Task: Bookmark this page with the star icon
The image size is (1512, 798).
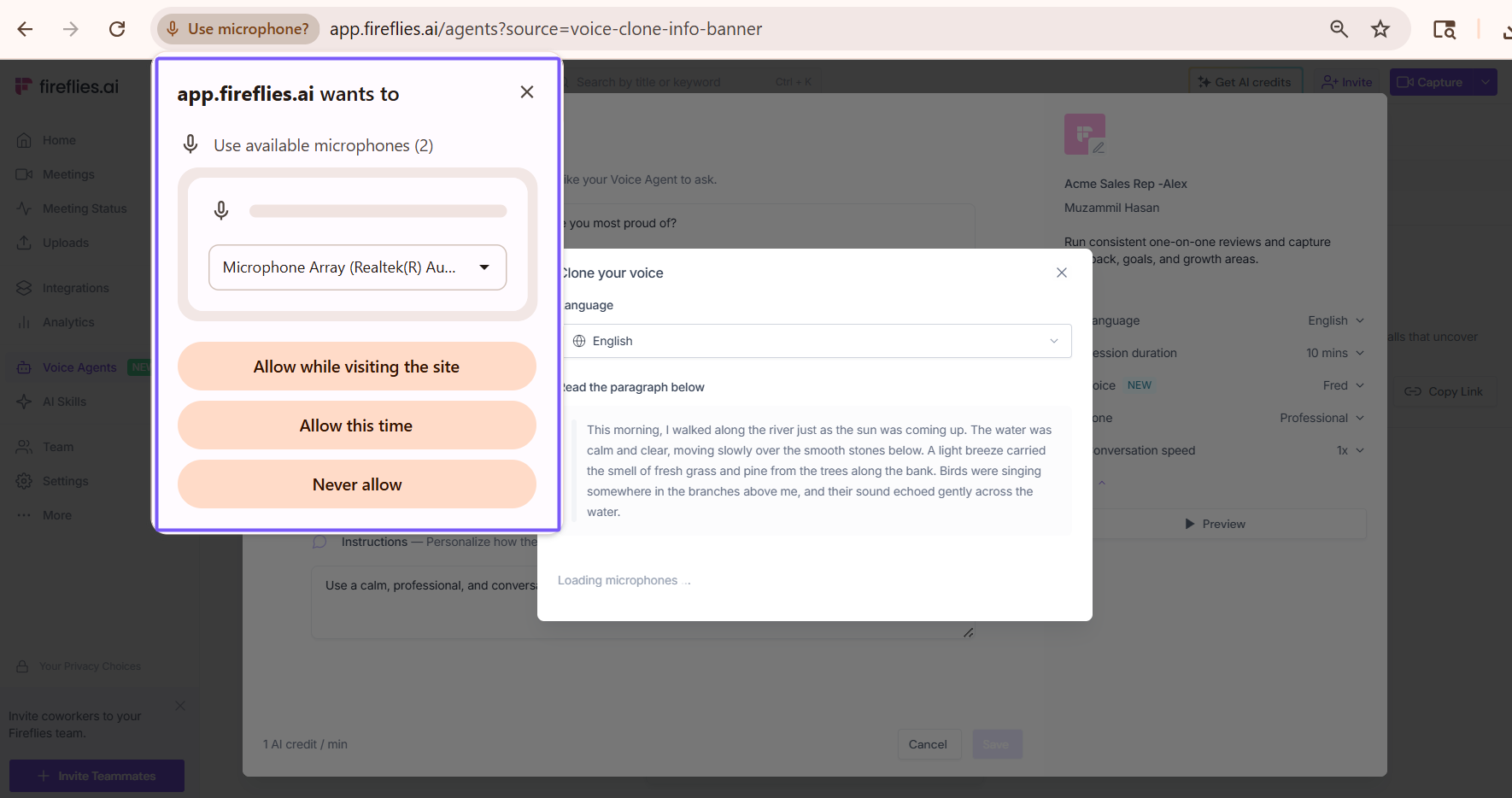Action: tap(1380, 29)
